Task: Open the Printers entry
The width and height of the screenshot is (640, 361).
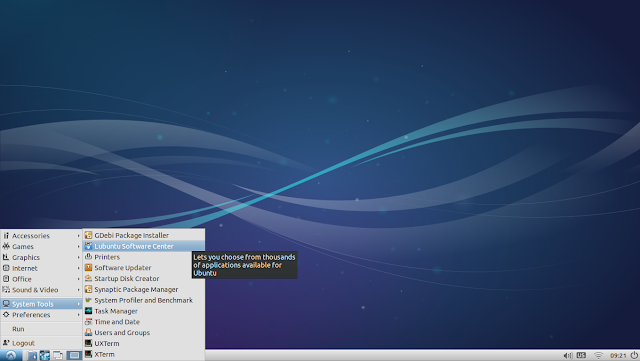Action: (x=144, y=257)
